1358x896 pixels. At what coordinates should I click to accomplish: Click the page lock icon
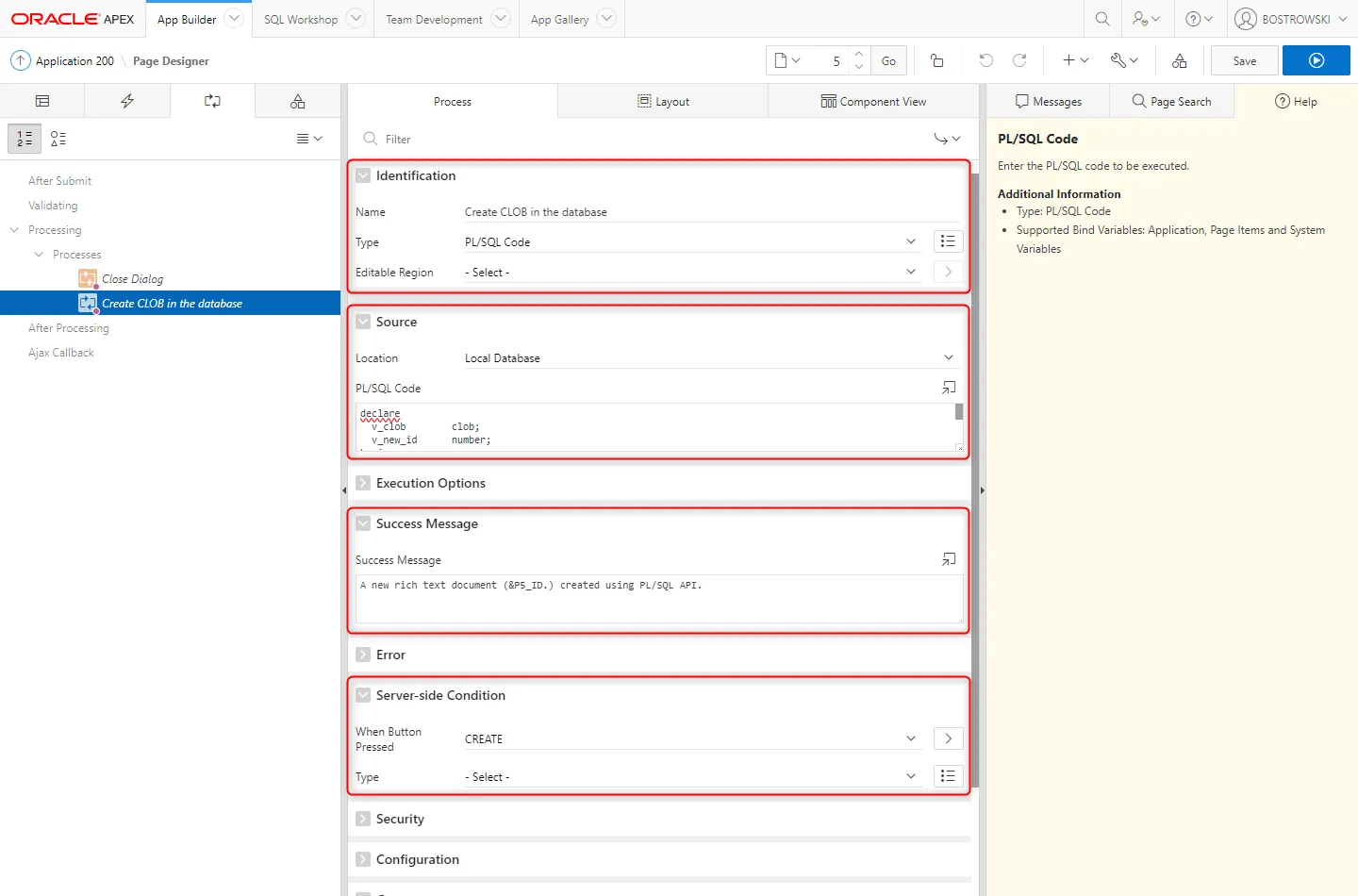[x=936, y=60]
